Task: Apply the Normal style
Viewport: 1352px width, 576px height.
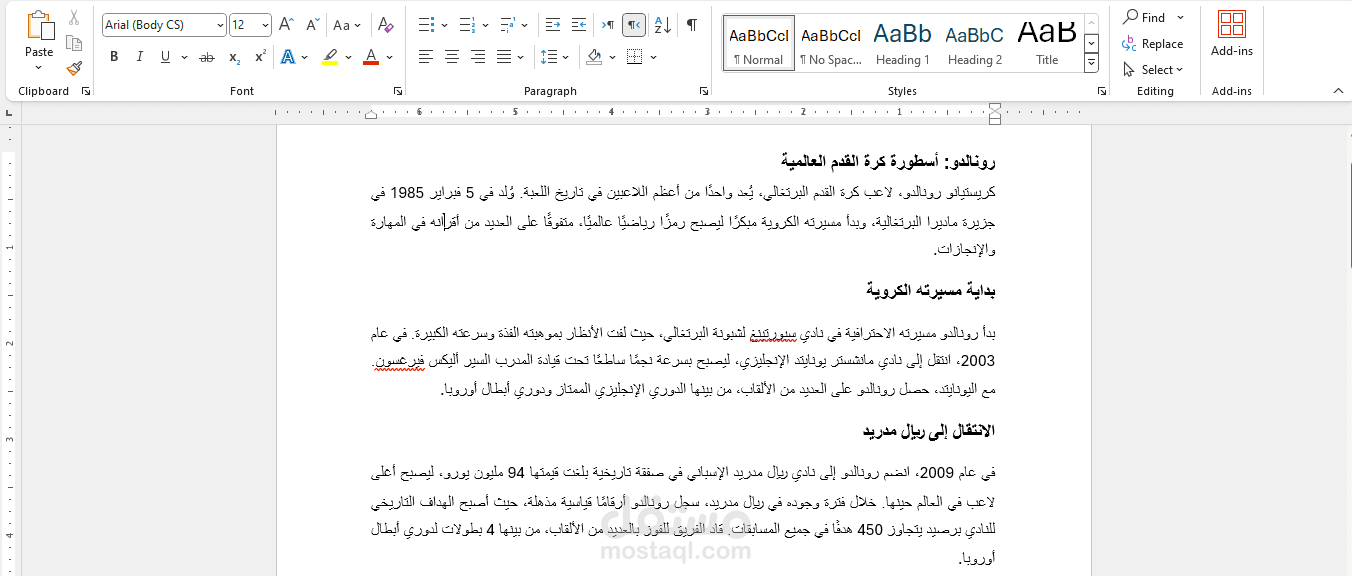Action: [759, 43]
